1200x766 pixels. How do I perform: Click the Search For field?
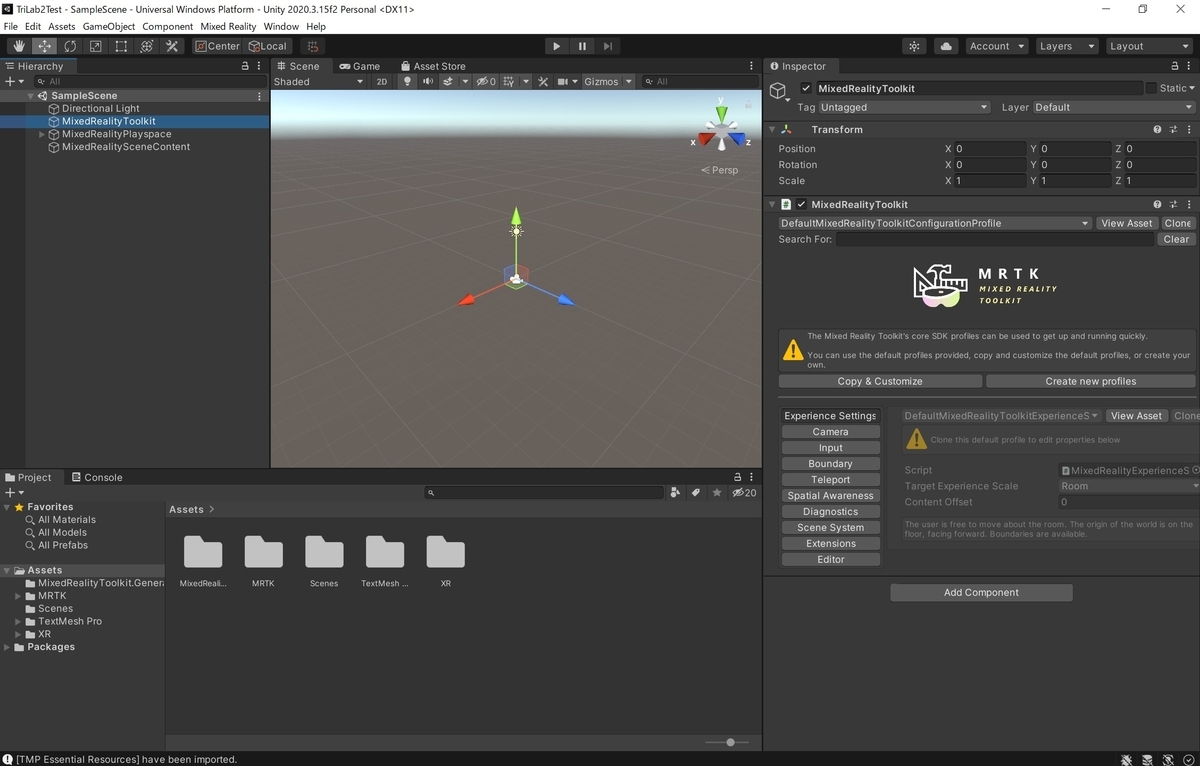(x=996, y=240)
